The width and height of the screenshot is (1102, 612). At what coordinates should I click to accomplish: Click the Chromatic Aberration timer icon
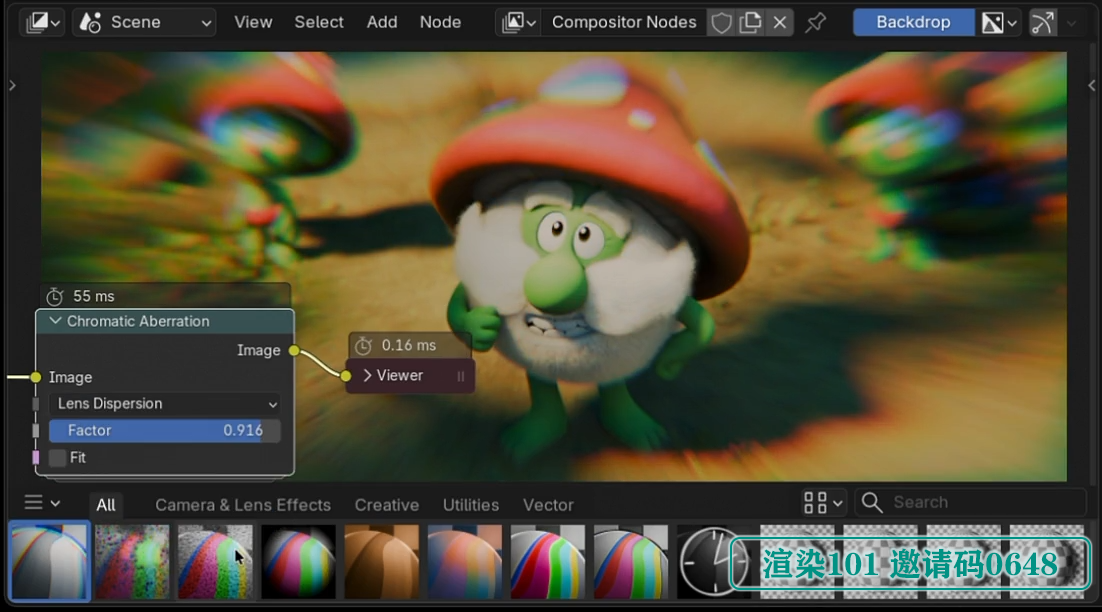tap(55, 297)
